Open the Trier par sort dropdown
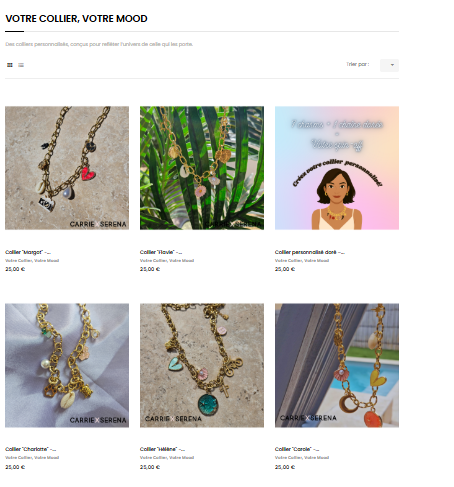This screenshot has width=454, height=487. coord(389,65)
